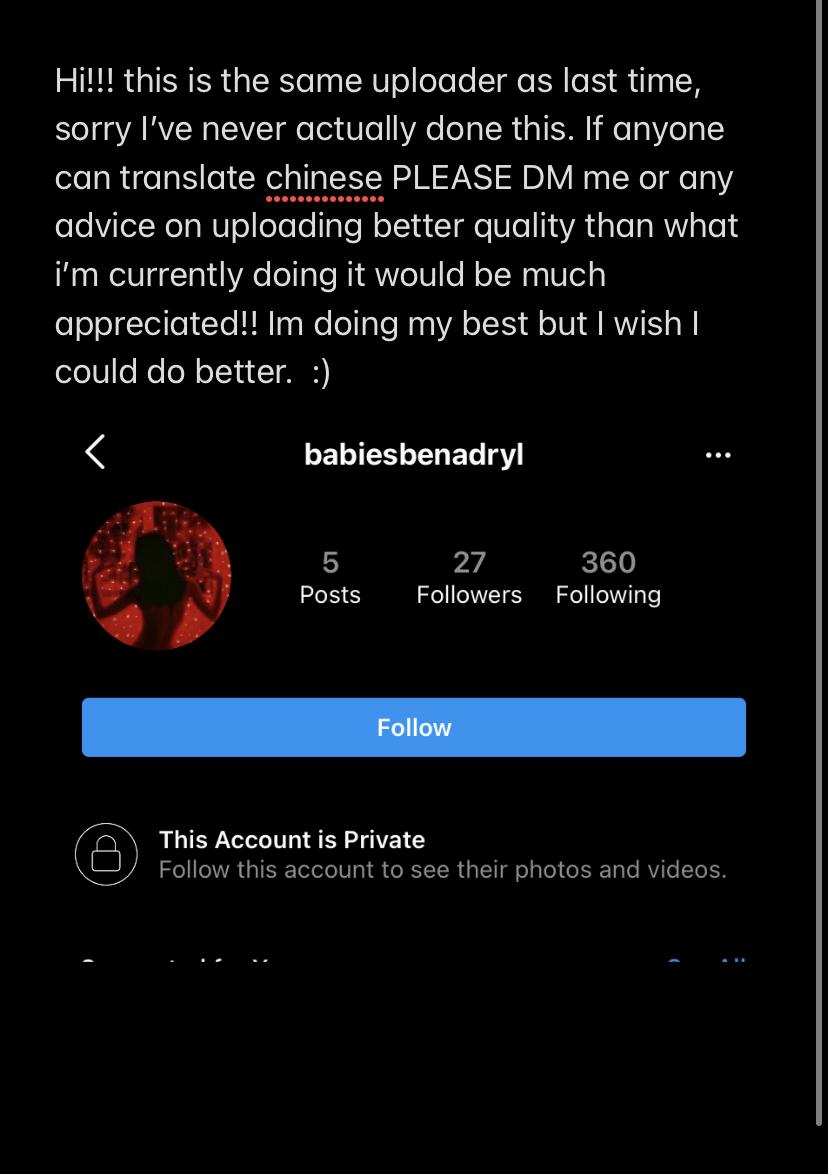Image resolution: width=828 pixels, height=1174 pixels.
Task: Click the word "translate" in the note
Action: pos(187,177)
